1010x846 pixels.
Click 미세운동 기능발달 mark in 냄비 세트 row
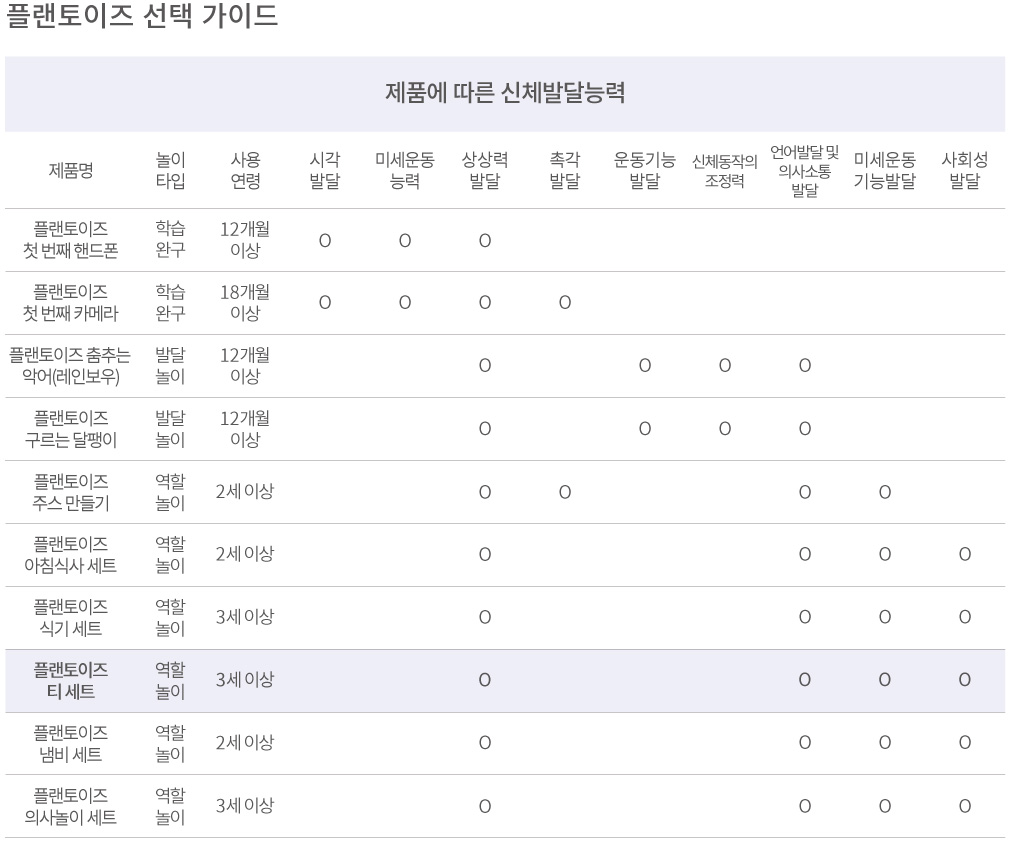click(884, 744)
